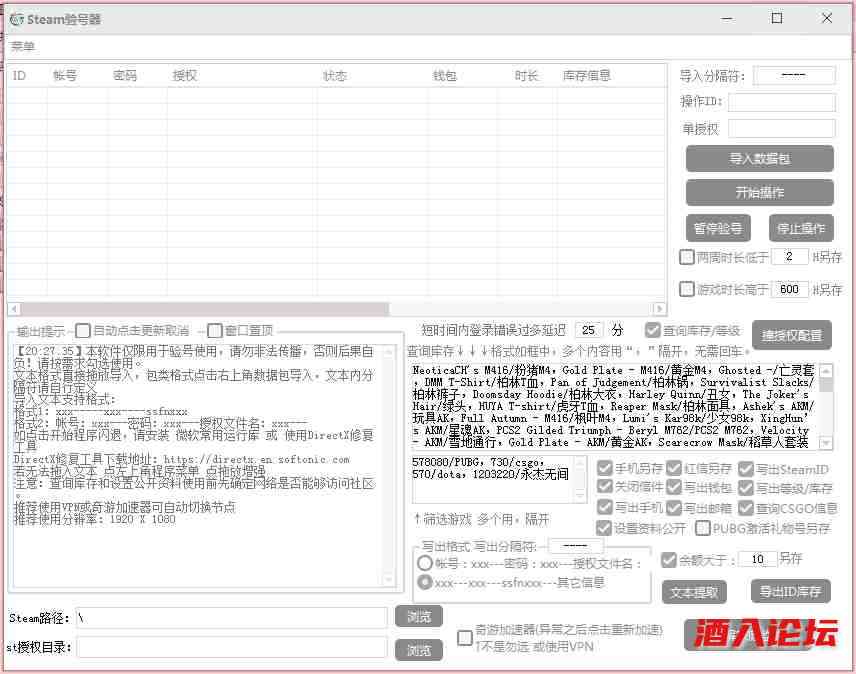Click the 导入数据包 button
Viewport: 856px width, 674px height.
tap(759, 158)
